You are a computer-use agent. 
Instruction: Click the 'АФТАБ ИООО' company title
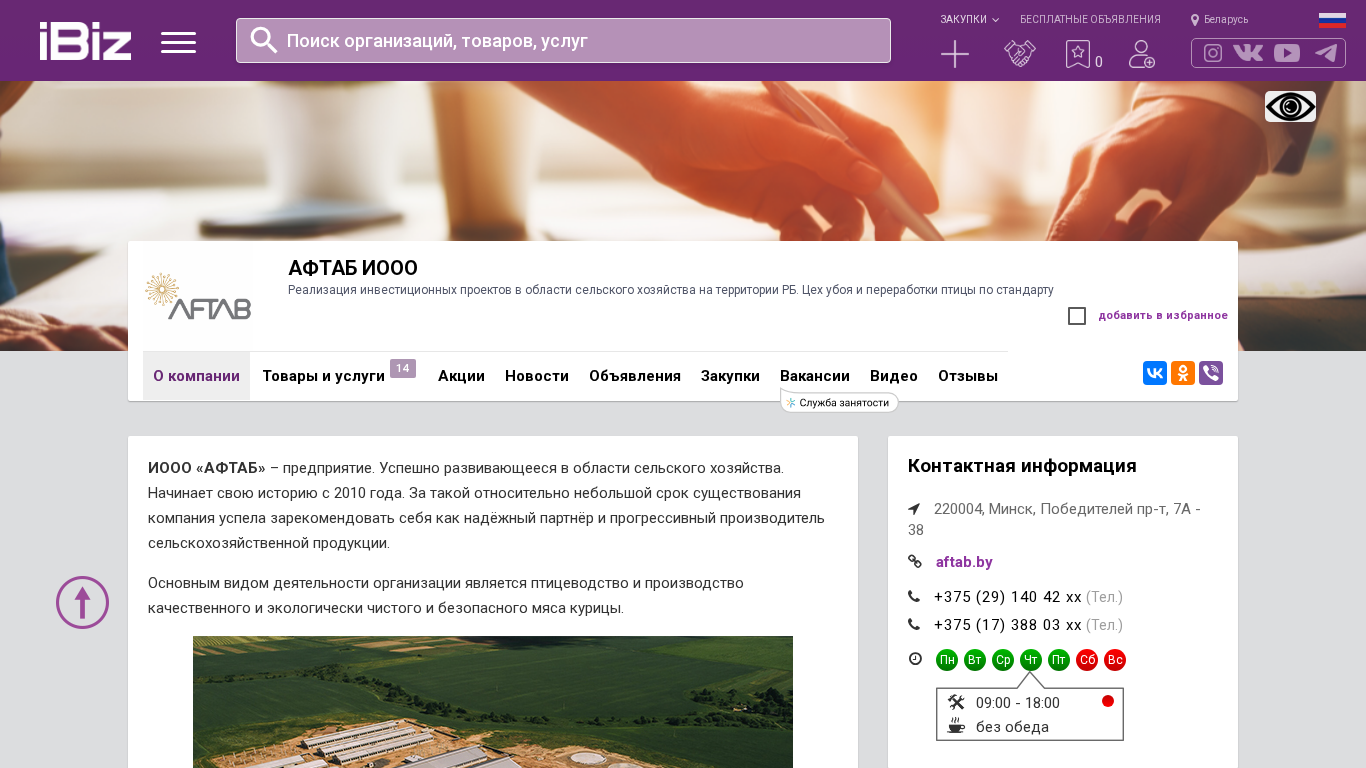point(353,268)
